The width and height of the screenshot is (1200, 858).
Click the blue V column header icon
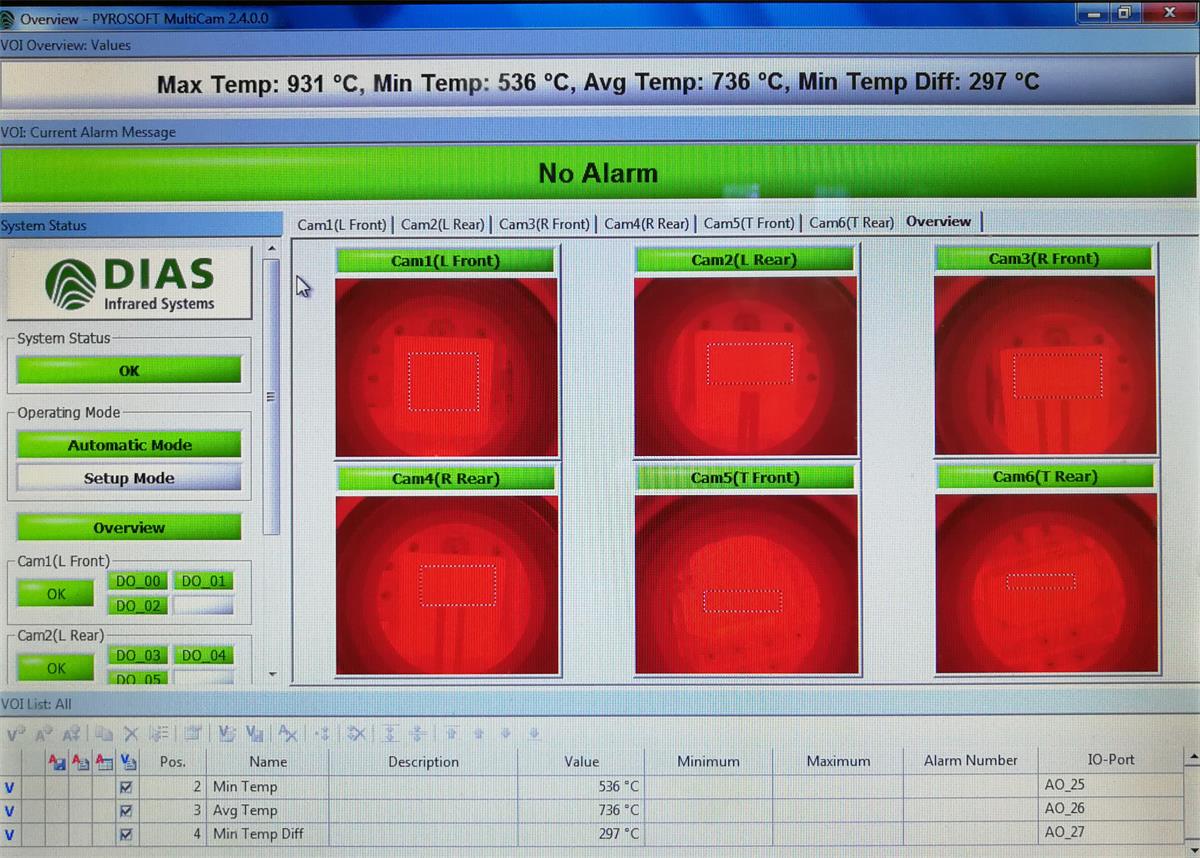pos(128,762)
